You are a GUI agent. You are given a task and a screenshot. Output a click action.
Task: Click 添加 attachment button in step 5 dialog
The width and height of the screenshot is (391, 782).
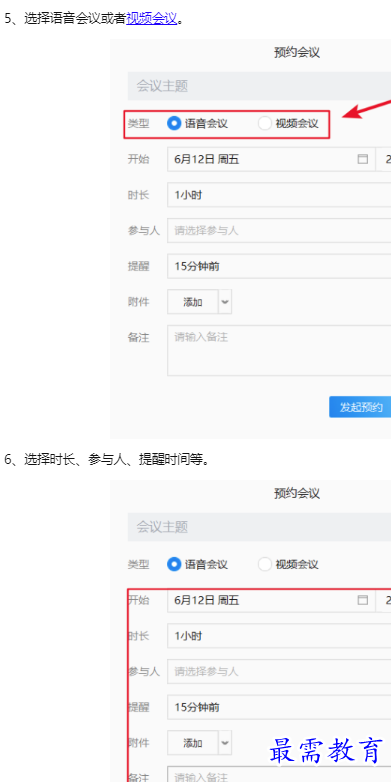point(193,302)
